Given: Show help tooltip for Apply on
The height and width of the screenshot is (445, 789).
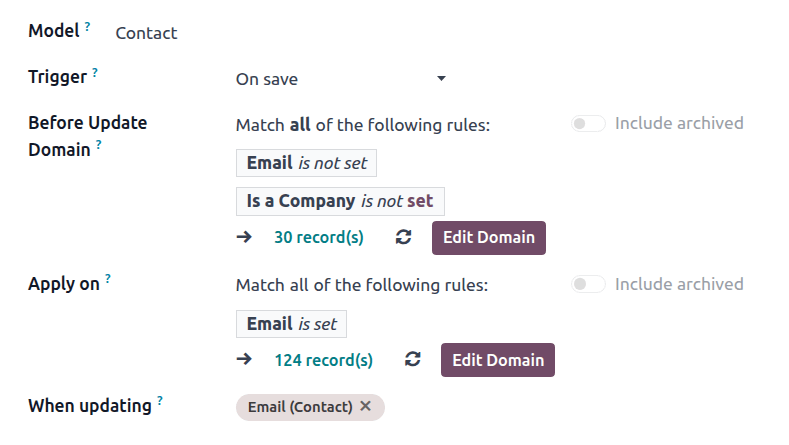Looking at the screenshot, I should tap(108, 280).
